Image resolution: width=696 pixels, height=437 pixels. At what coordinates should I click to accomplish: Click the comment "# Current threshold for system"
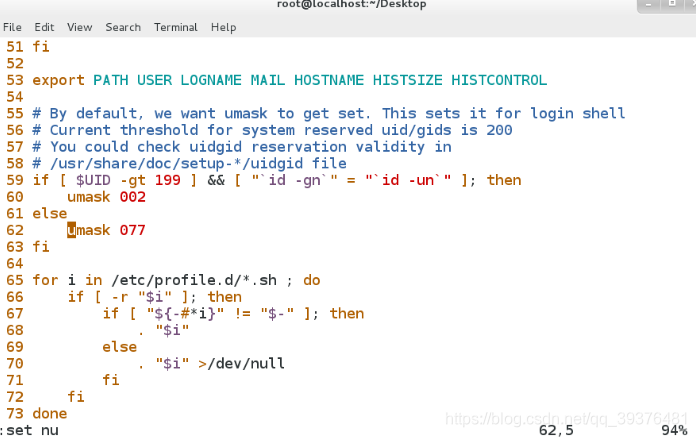272,130
